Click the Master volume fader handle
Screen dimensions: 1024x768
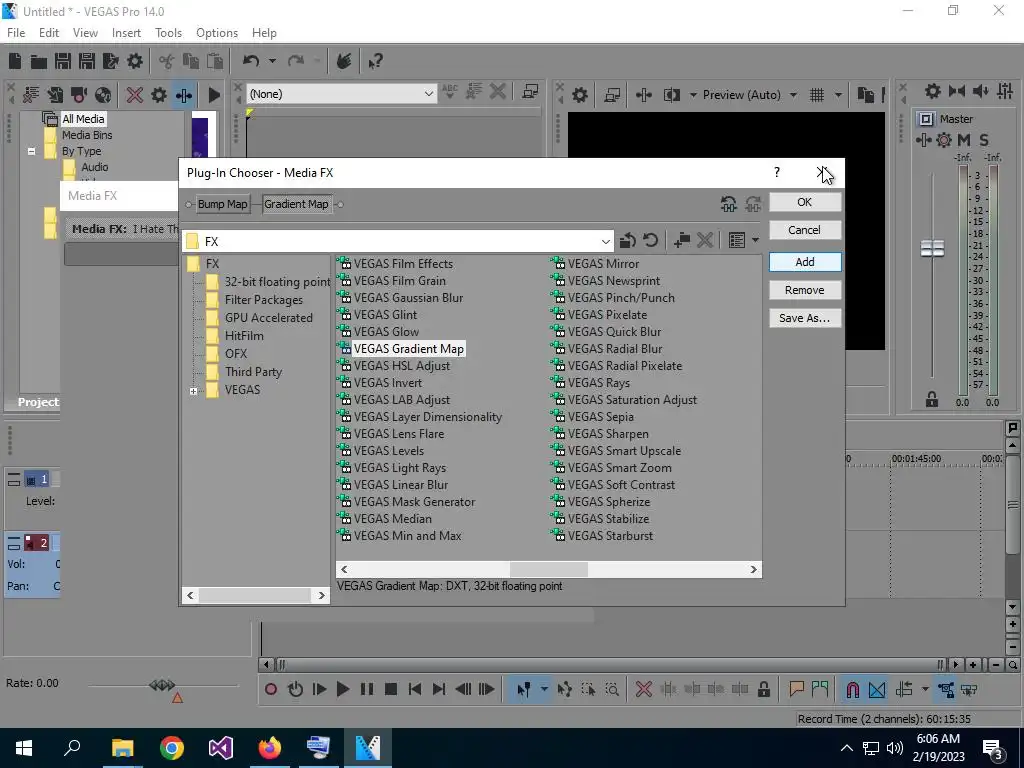coord(932,248)
